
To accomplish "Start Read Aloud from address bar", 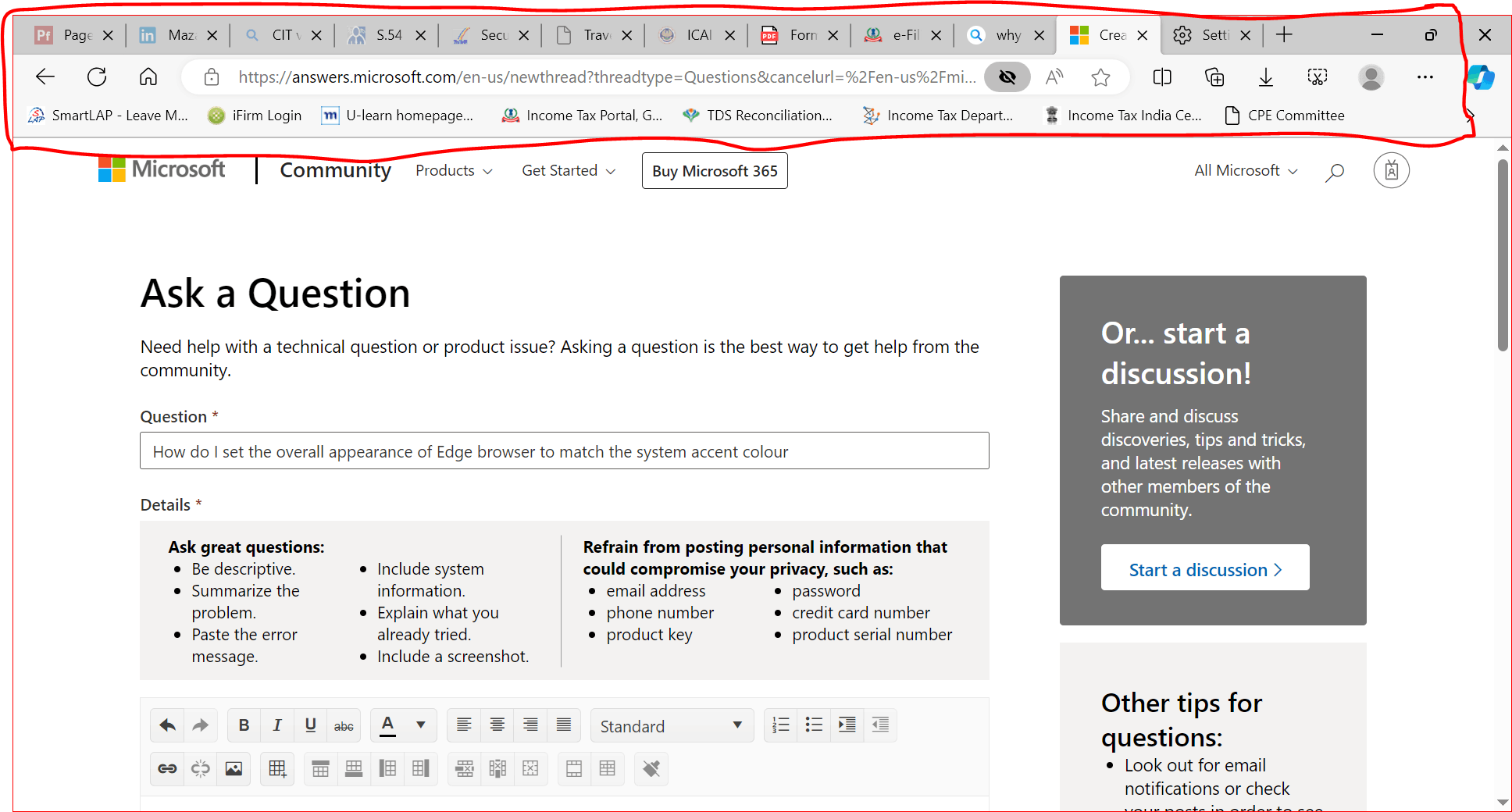I will [1054, 77].
